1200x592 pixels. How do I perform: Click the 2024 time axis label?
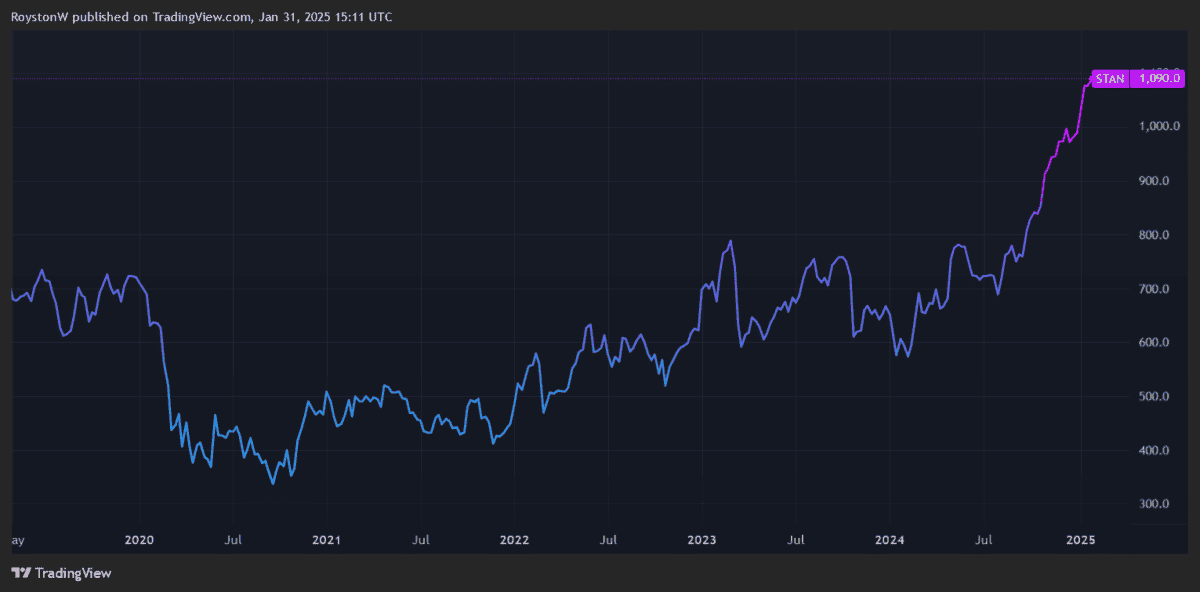click(889, 540)
